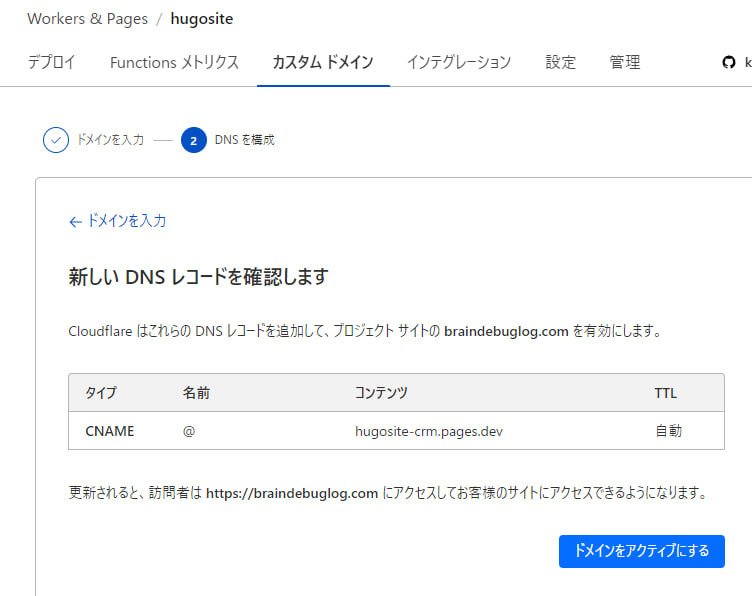
Task: Click the https://braindebuglog.com URL text
Action: pyautogui.click(x=292, y=493)
